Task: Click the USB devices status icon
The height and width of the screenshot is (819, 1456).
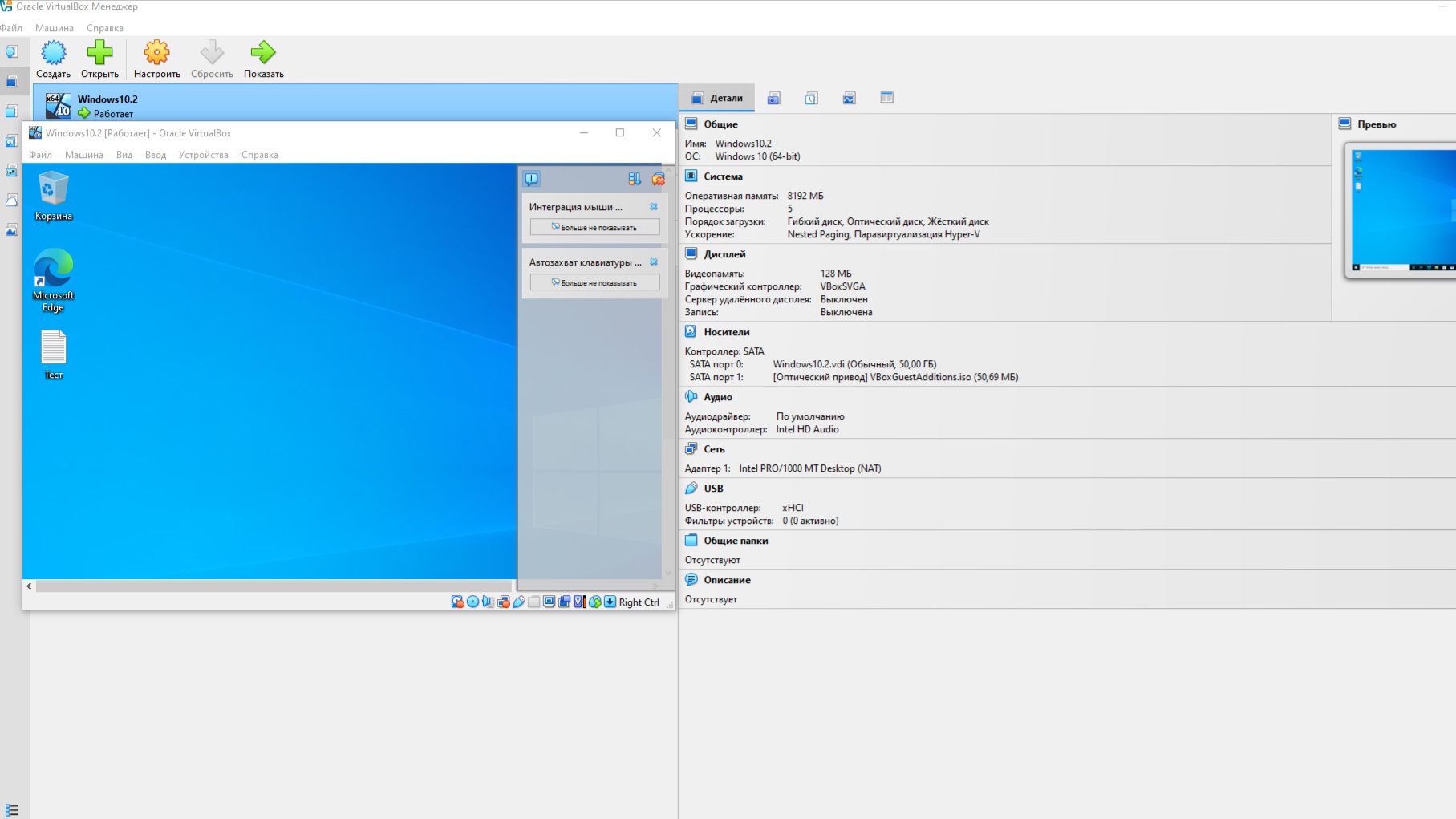Action: pyautogui.click(x=518, y=602)
